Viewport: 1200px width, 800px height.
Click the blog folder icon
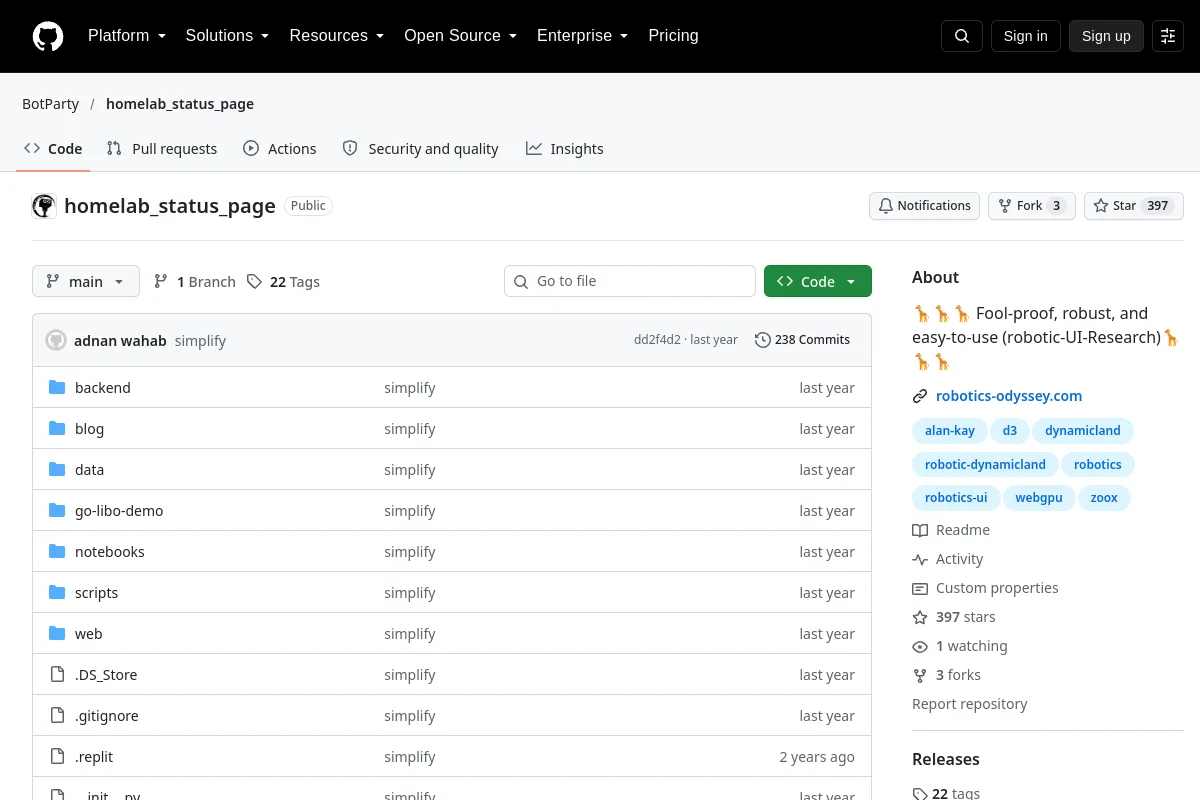[57, 428]
